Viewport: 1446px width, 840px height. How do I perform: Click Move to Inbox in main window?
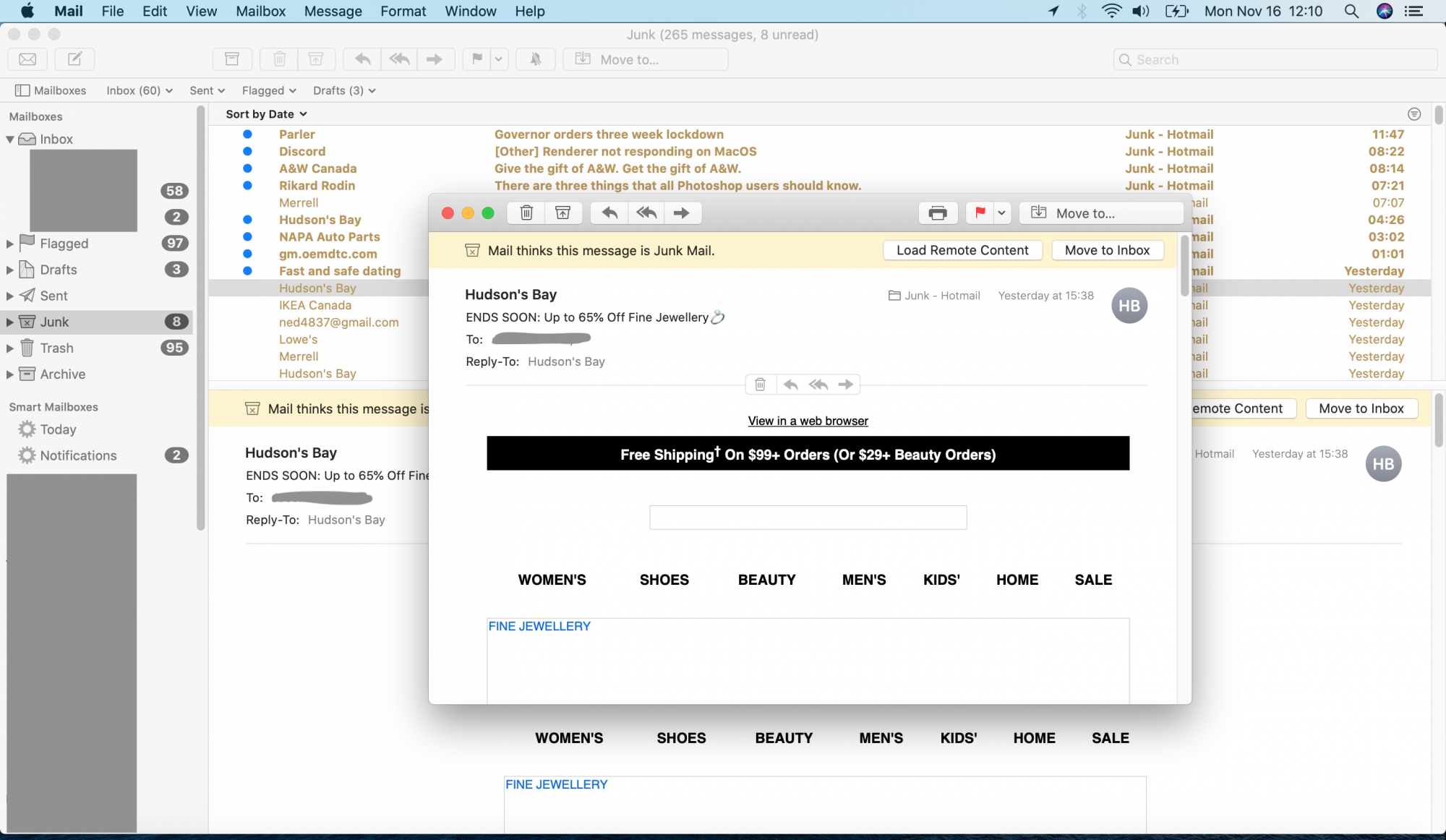[1361, 408]
